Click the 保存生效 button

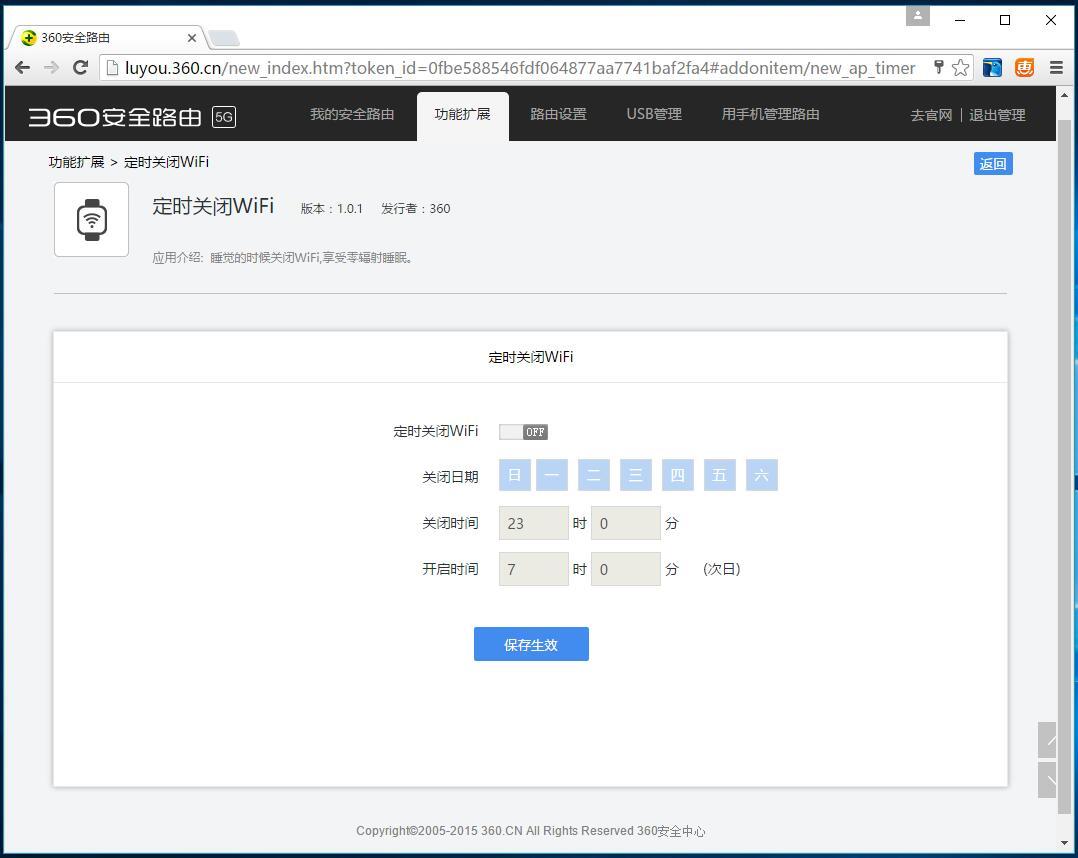[x=531, y=644]
